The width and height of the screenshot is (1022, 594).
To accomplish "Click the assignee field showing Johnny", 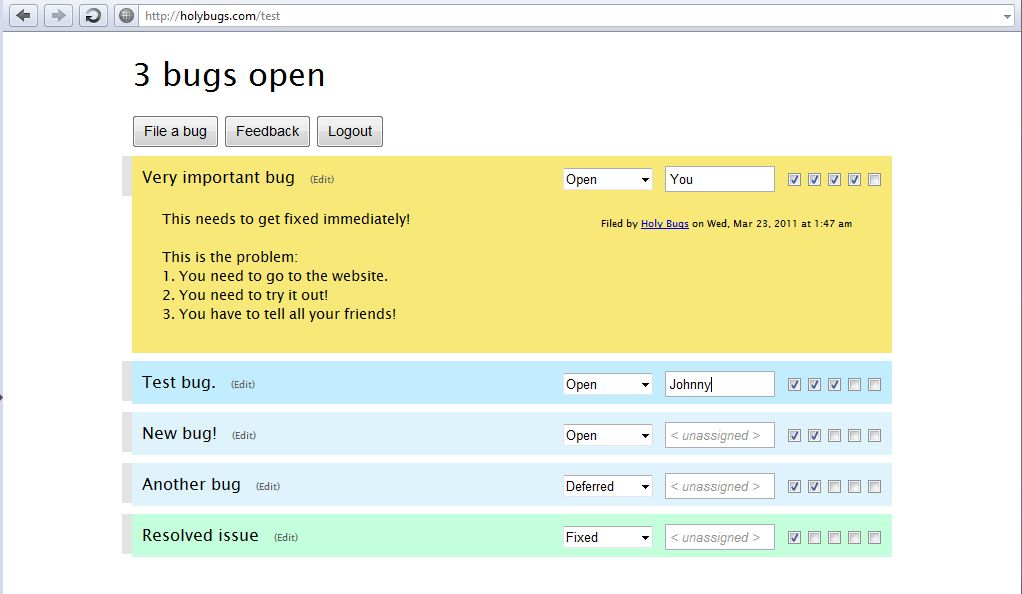I will point(719,384).
